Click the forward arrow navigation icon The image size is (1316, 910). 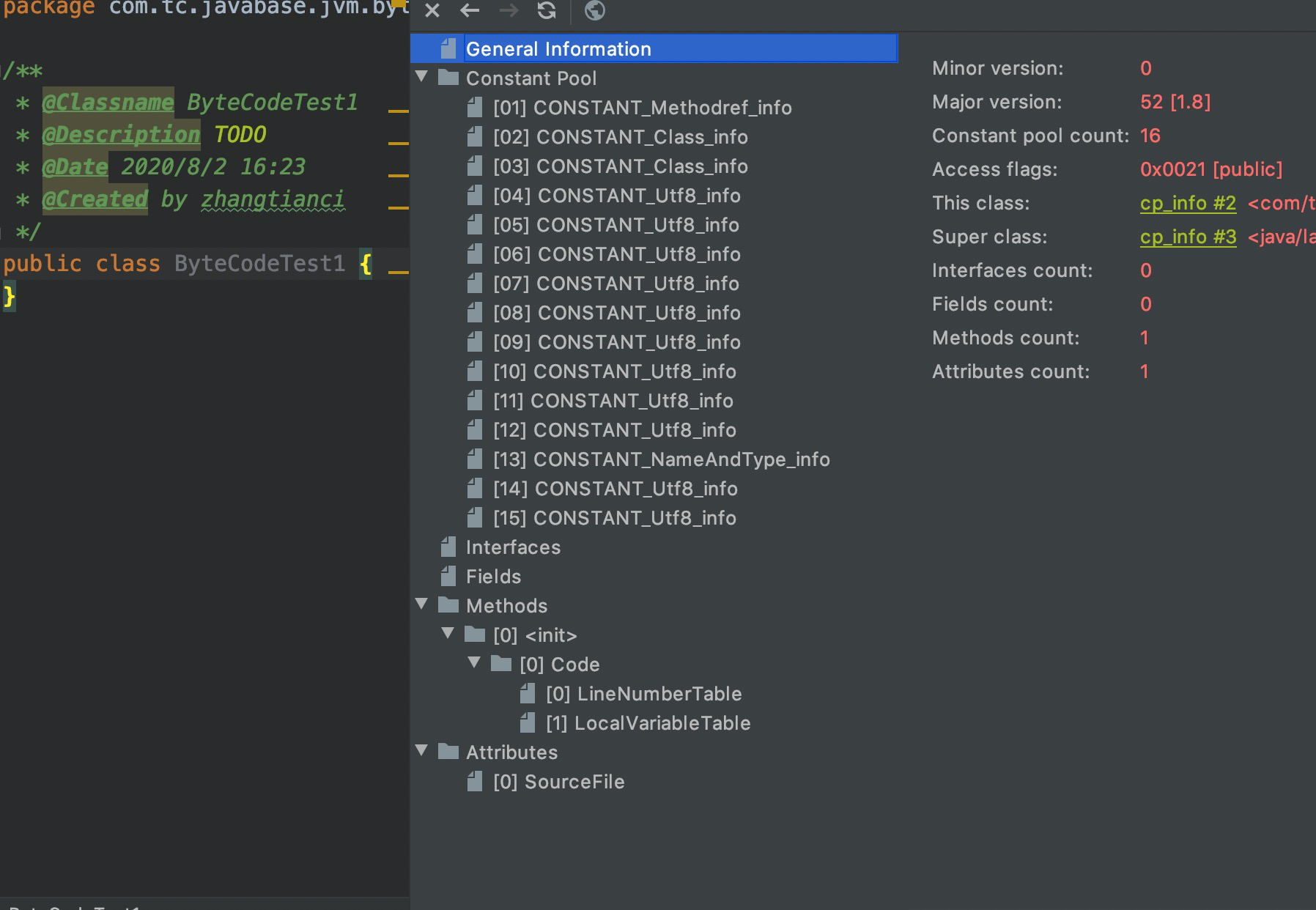click(509, 11)
